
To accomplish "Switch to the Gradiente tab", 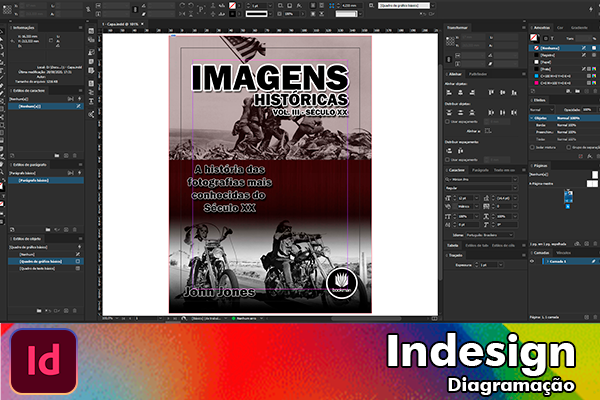I will click(579, 28).
